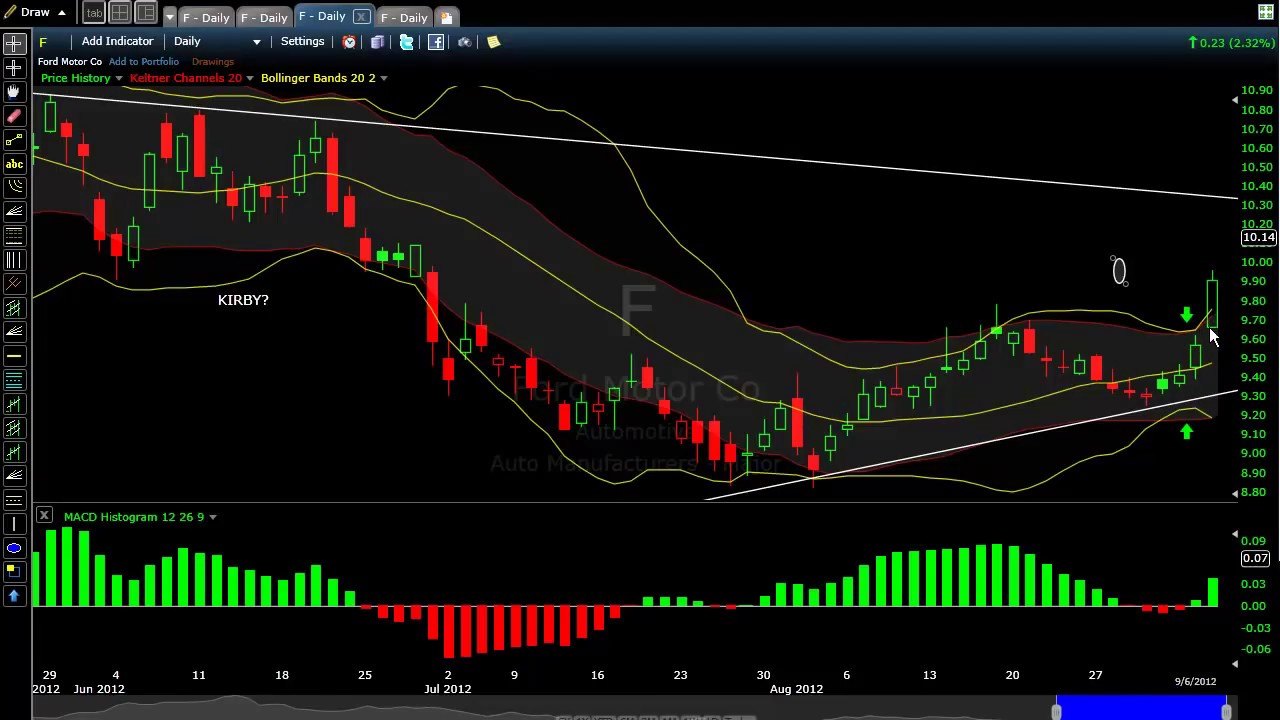Screen dimensions: 1280x720
Task: Click the 0.23 (2.32%) price change
Action: (x=1232, y=42)
